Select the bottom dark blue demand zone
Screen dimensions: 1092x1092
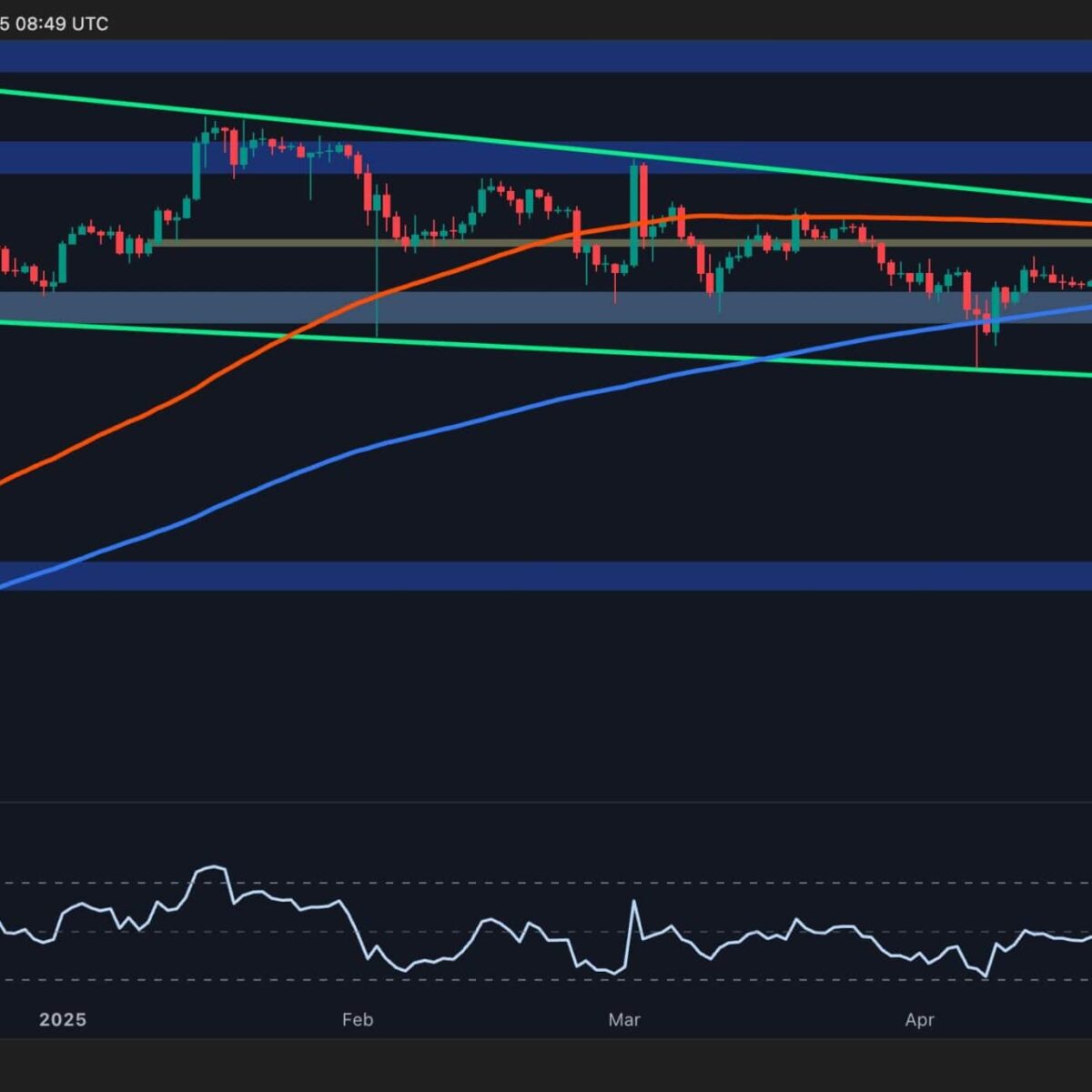[546, 576]
